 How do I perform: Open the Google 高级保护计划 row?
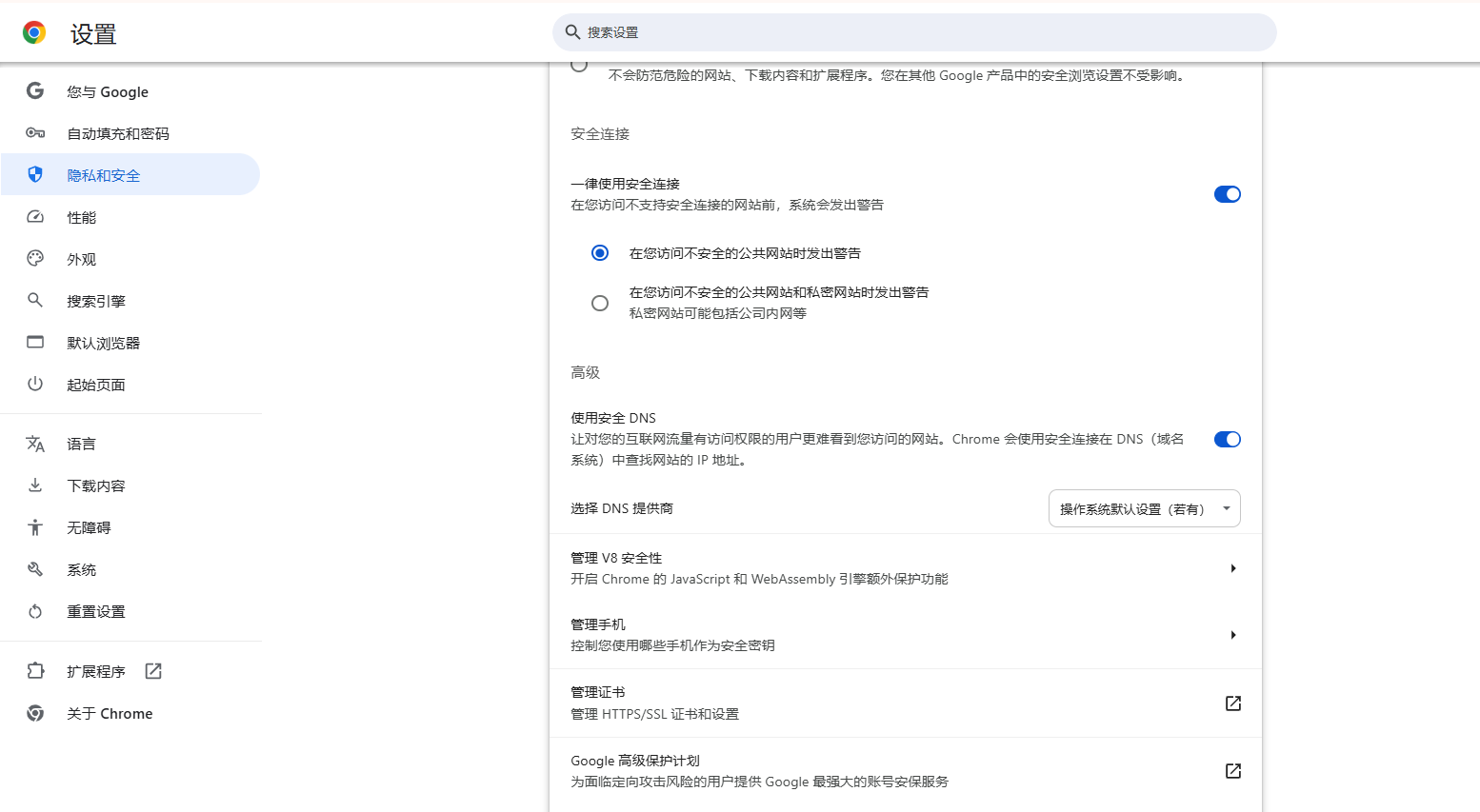[906, 771]
